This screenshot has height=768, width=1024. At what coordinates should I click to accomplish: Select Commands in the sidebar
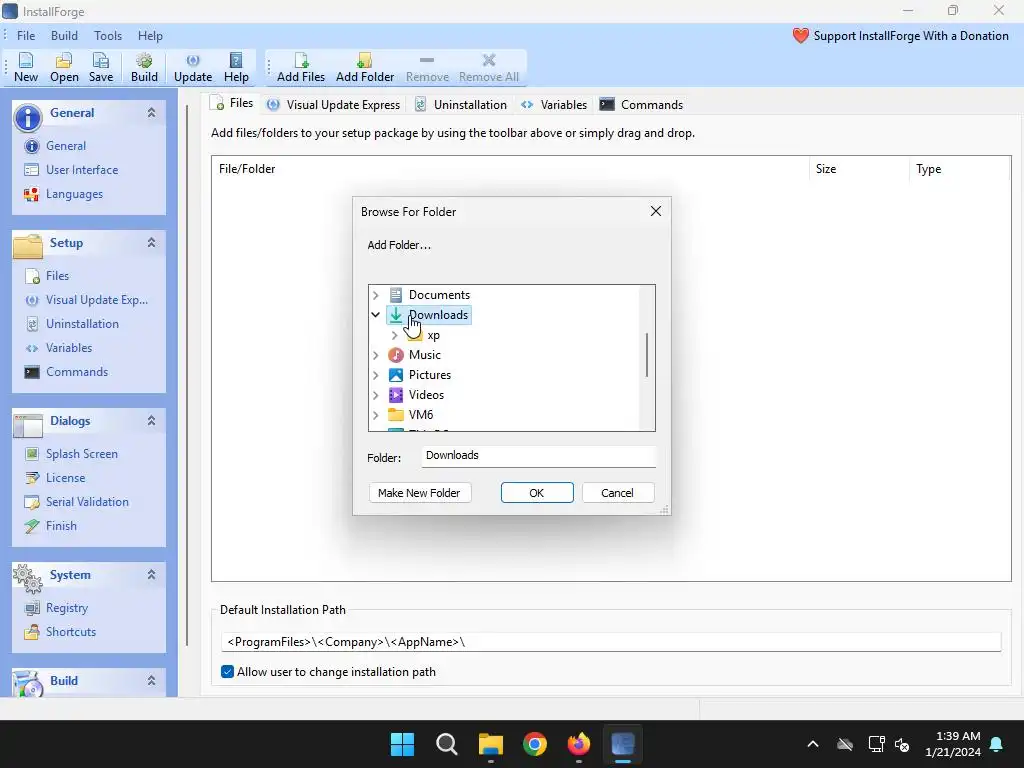click(x=76, y=372)
